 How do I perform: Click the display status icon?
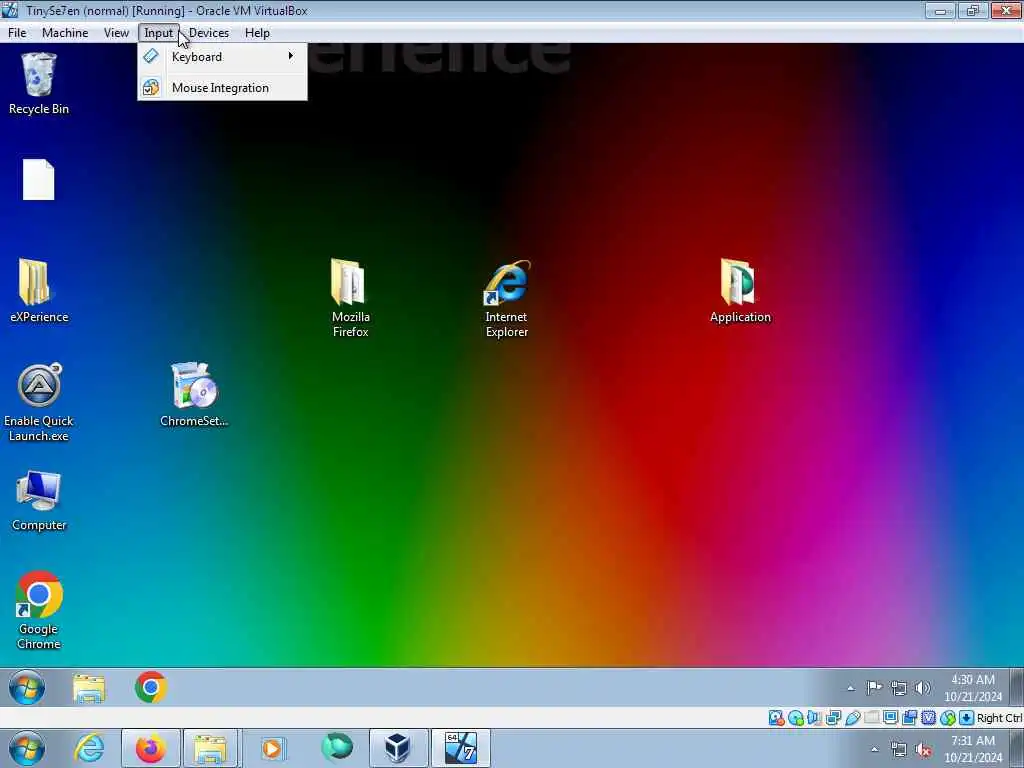coord(890,718)
